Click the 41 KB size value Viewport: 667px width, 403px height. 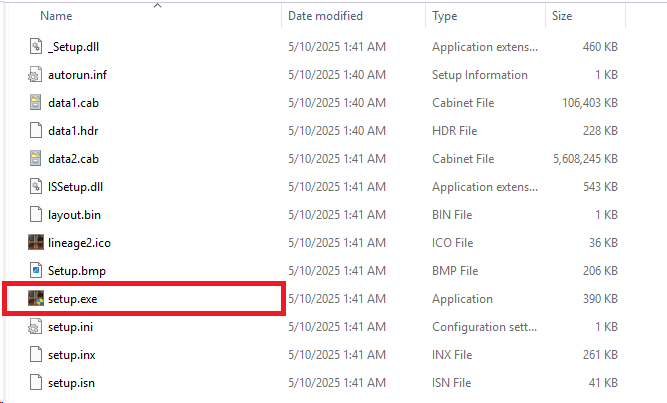[603, 383]
